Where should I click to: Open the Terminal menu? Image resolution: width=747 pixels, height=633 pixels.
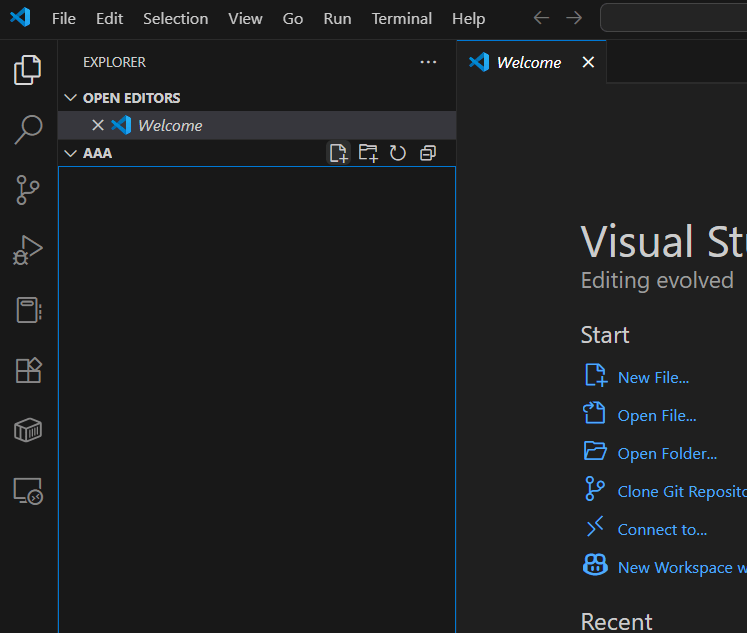point(402,19)
